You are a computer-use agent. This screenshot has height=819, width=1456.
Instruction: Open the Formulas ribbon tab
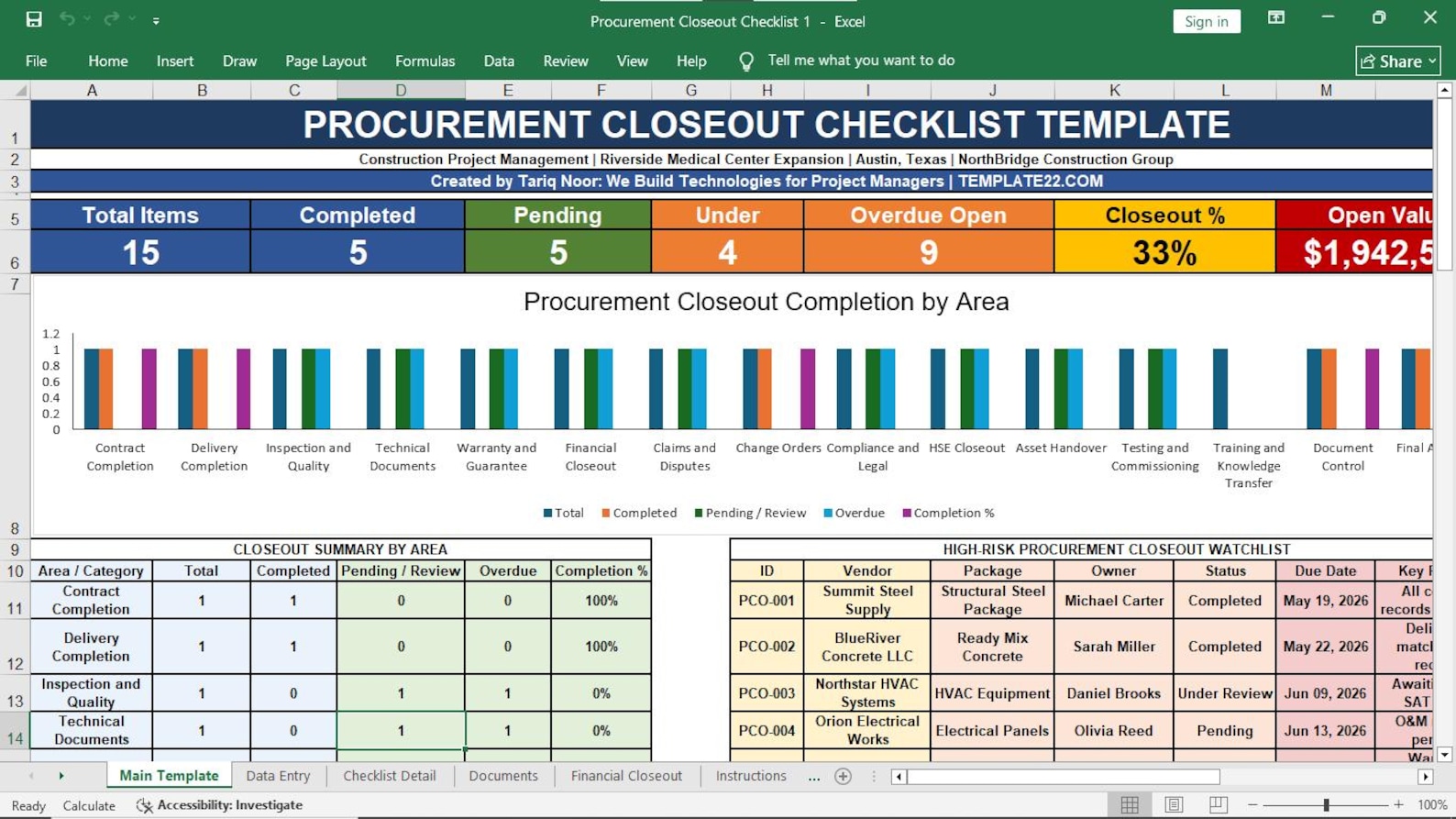click(x=425, y=61)
